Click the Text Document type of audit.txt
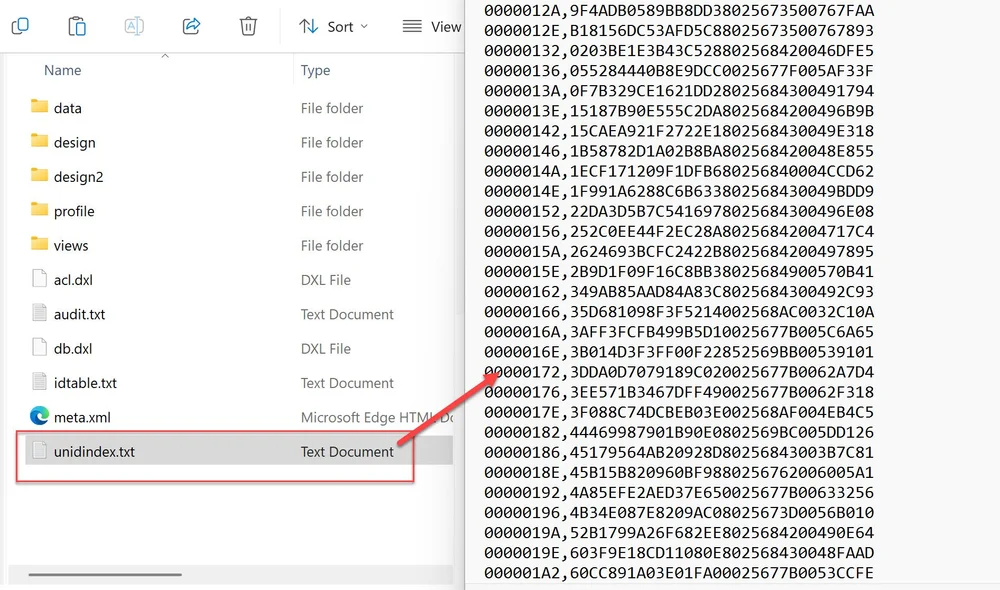Viewport: 1000px width, 590px height. click(347, 314)
